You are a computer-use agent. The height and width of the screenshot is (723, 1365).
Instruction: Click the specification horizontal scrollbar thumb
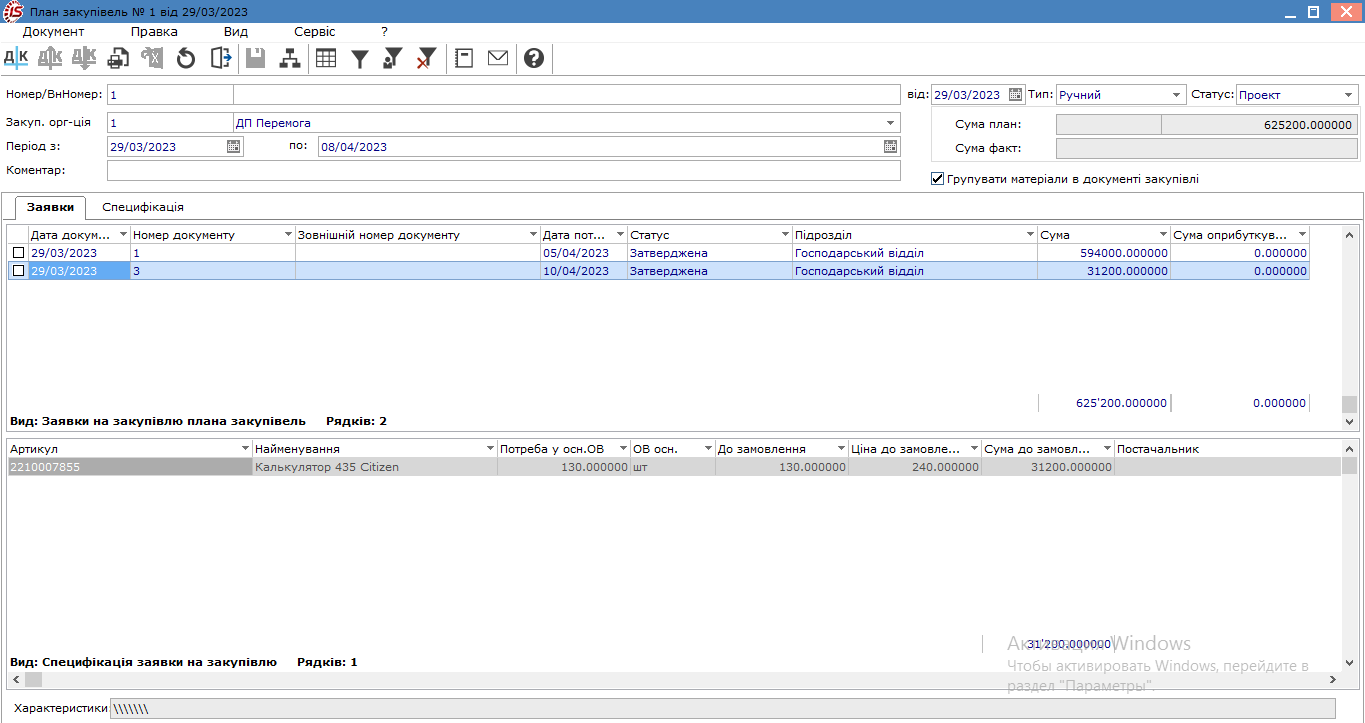click(33, 679)
